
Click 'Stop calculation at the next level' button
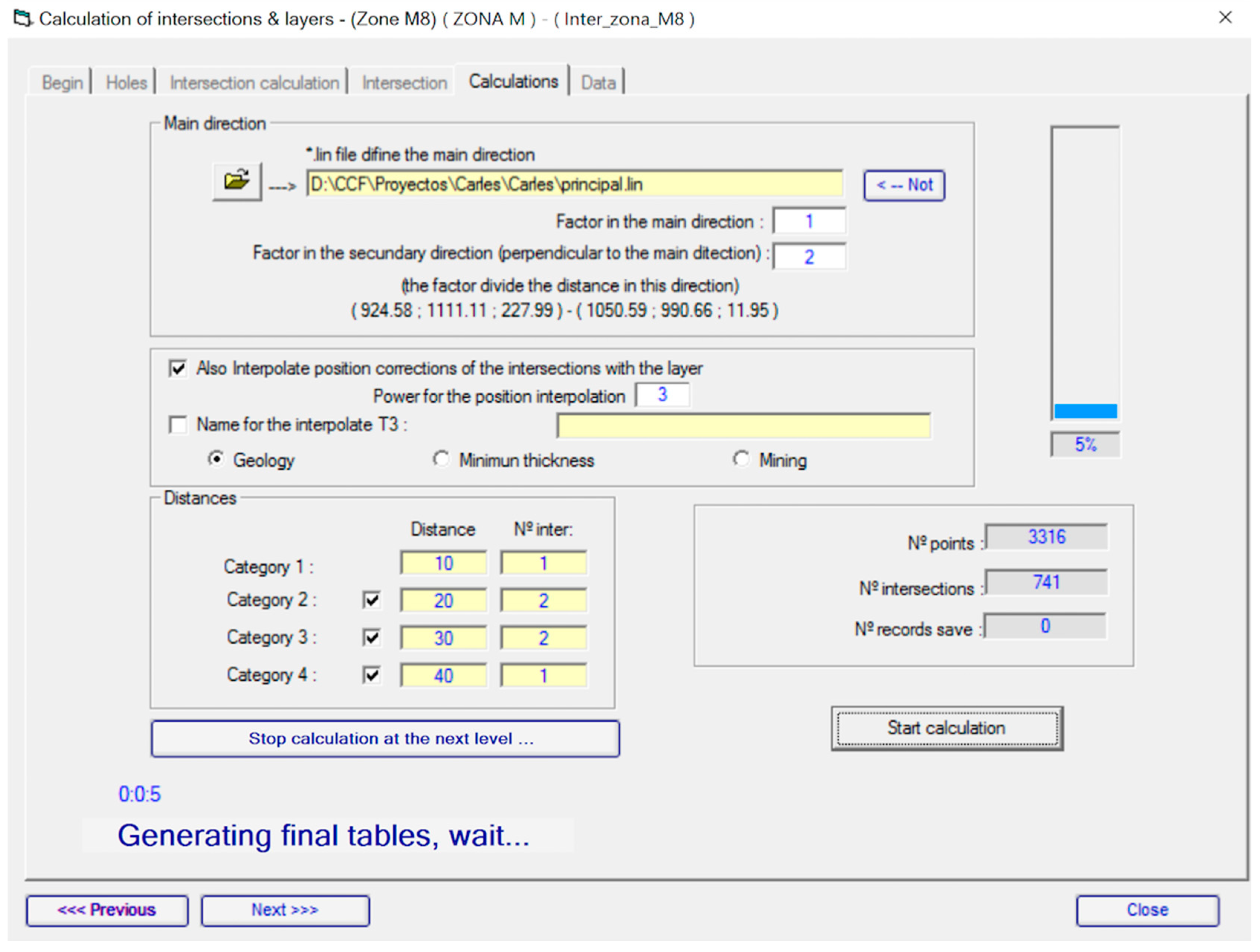click(385, 739)
